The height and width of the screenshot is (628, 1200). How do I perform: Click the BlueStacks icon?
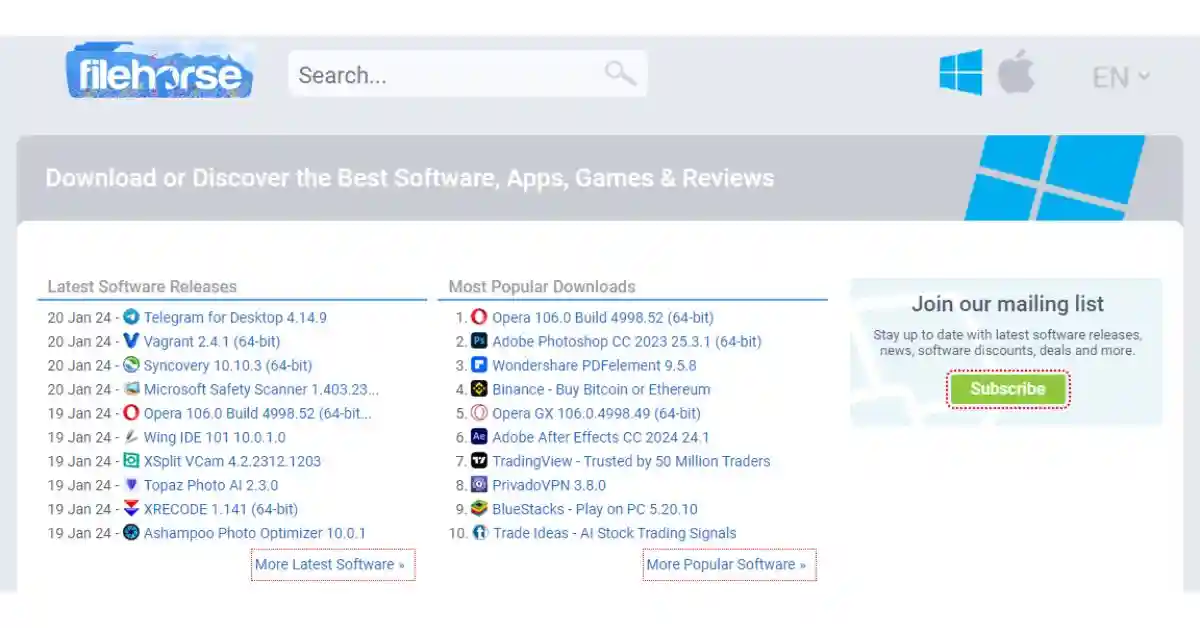[479, 509]
